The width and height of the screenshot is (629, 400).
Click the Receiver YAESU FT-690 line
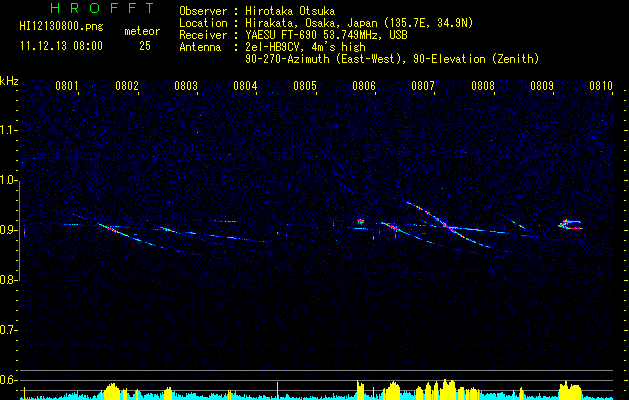(x=293, y=35)
